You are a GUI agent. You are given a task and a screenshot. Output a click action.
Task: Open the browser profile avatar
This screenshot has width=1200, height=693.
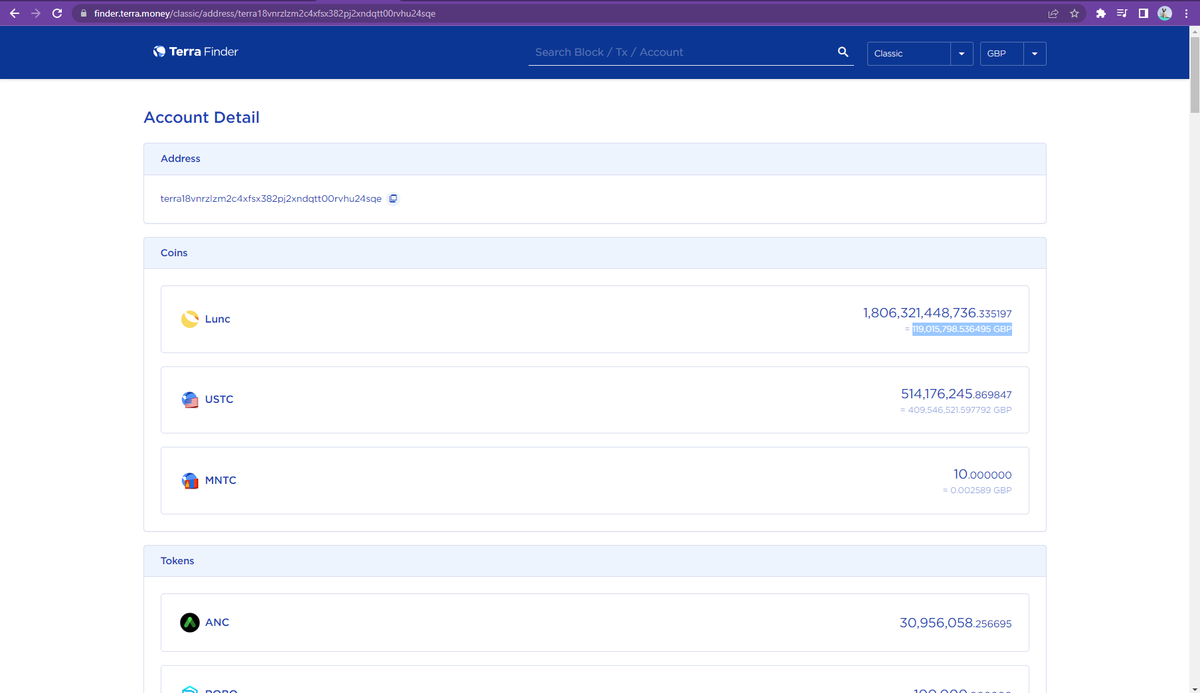point(1164,14)
